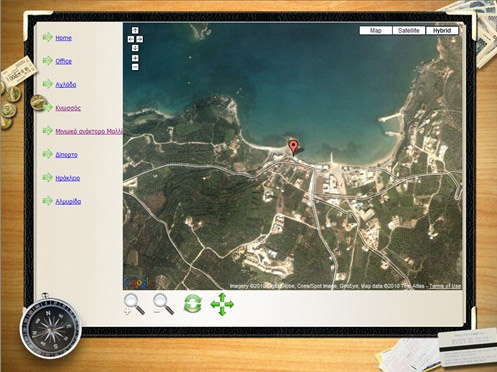Select the red location marker pin
Viewport: 497px width, 372px height.
pos(293,148)
